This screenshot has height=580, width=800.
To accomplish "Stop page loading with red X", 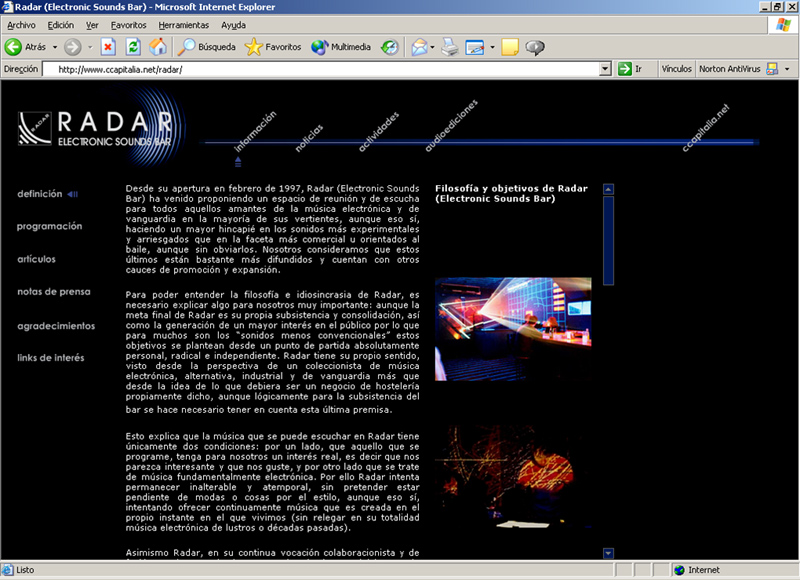I will [108, 47].
